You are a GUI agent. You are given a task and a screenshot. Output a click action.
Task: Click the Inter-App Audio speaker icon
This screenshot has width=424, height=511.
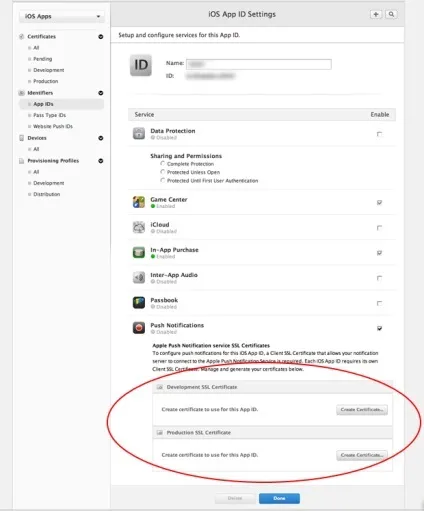point(139,277)
